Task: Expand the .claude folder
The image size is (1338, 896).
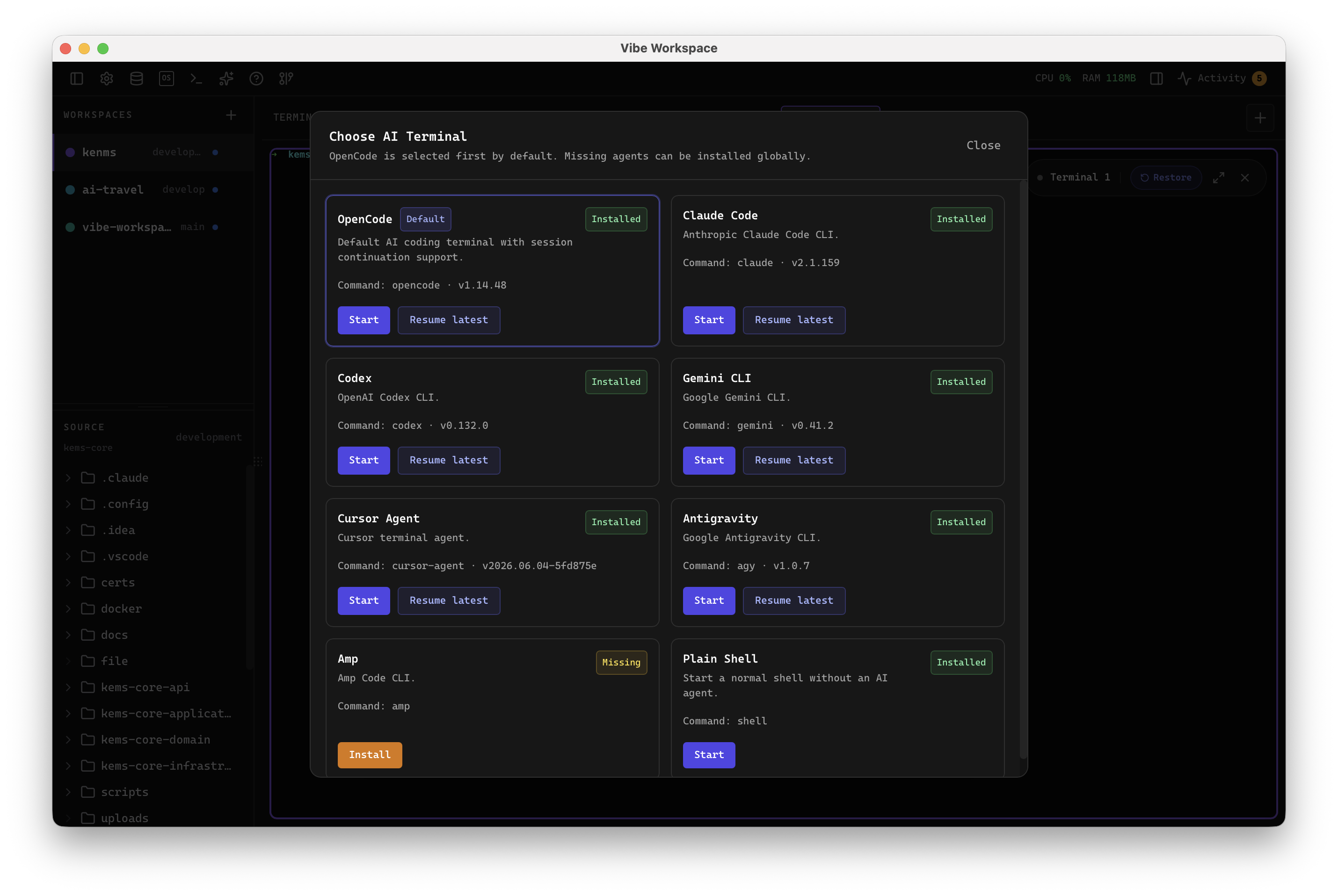Action: [x=69, y=478]
